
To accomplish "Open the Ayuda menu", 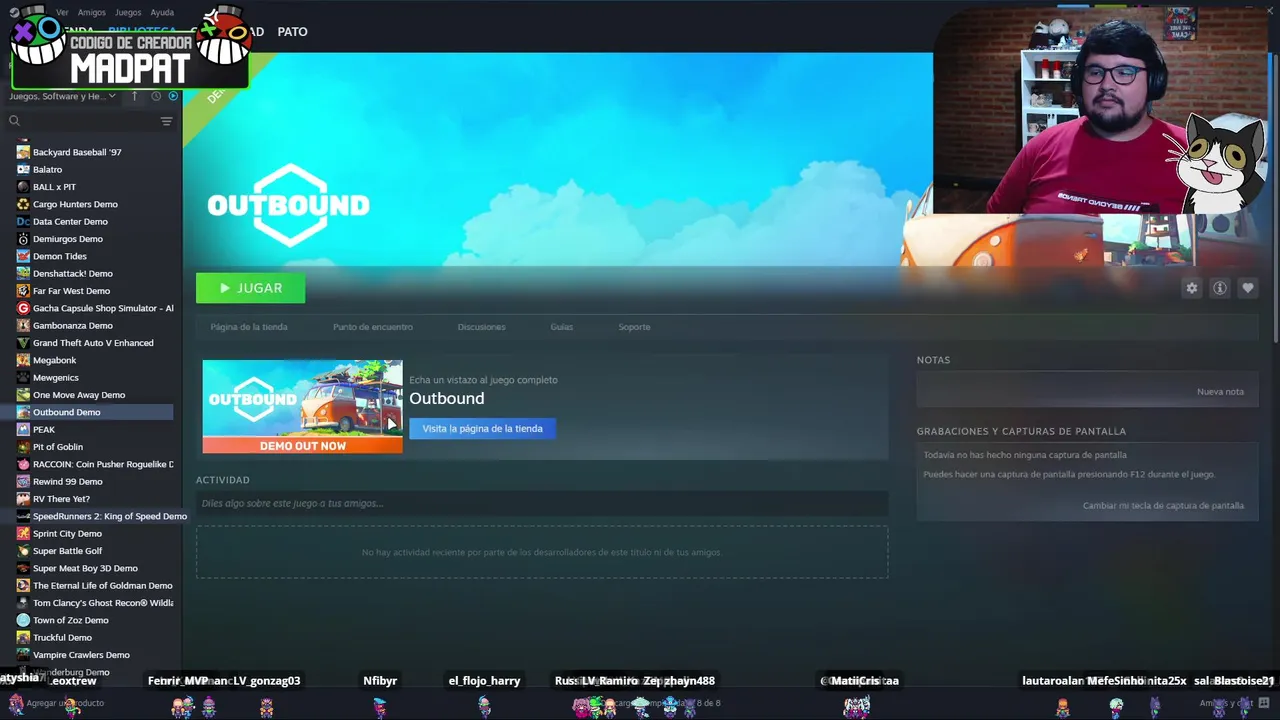I will (162, 12).
